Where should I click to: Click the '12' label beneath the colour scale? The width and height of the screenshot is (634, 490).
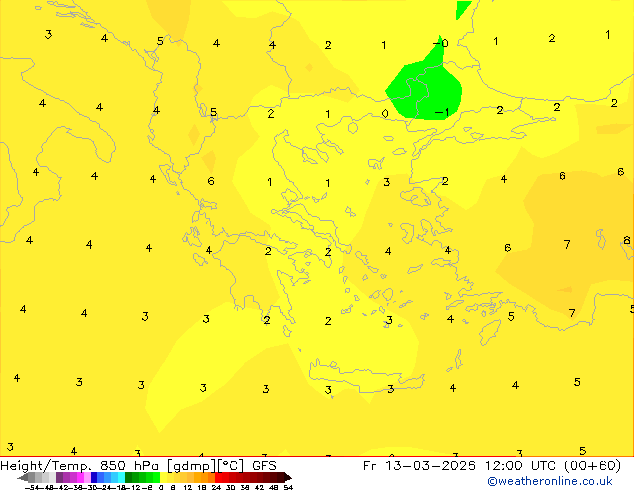[x=188, y=487]
